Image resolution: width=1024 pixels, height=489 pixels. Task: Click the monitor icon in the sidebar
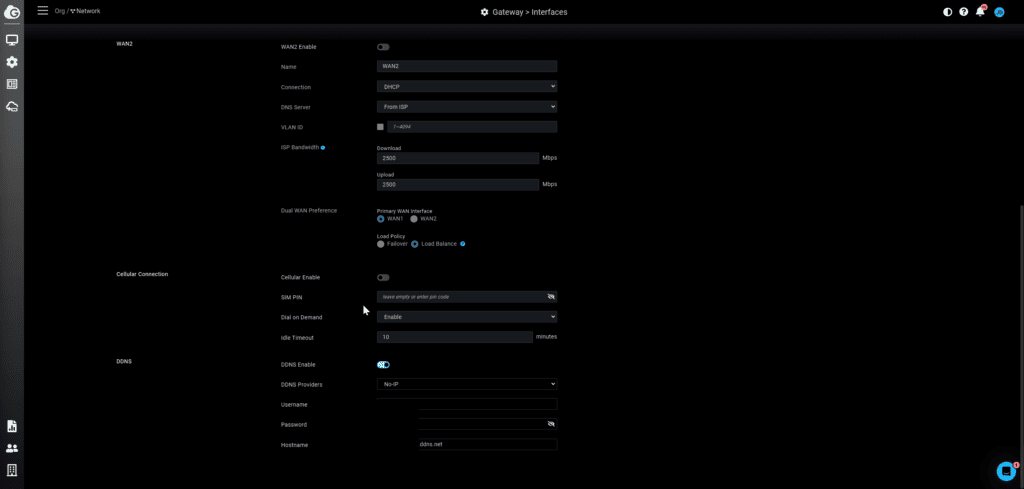(12, 40)
